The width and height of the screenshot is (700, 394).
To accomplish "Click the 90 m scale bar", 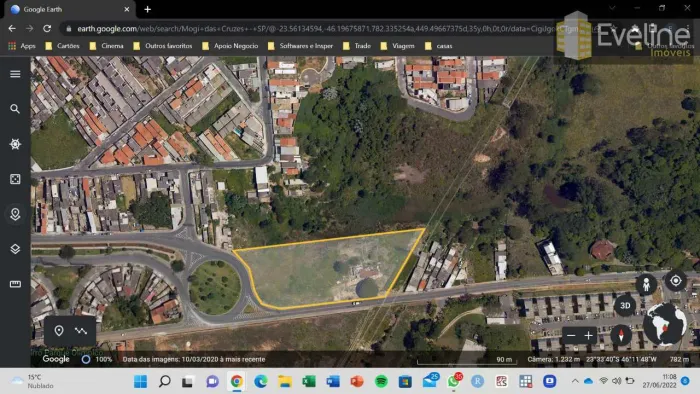I will point(467,360).
